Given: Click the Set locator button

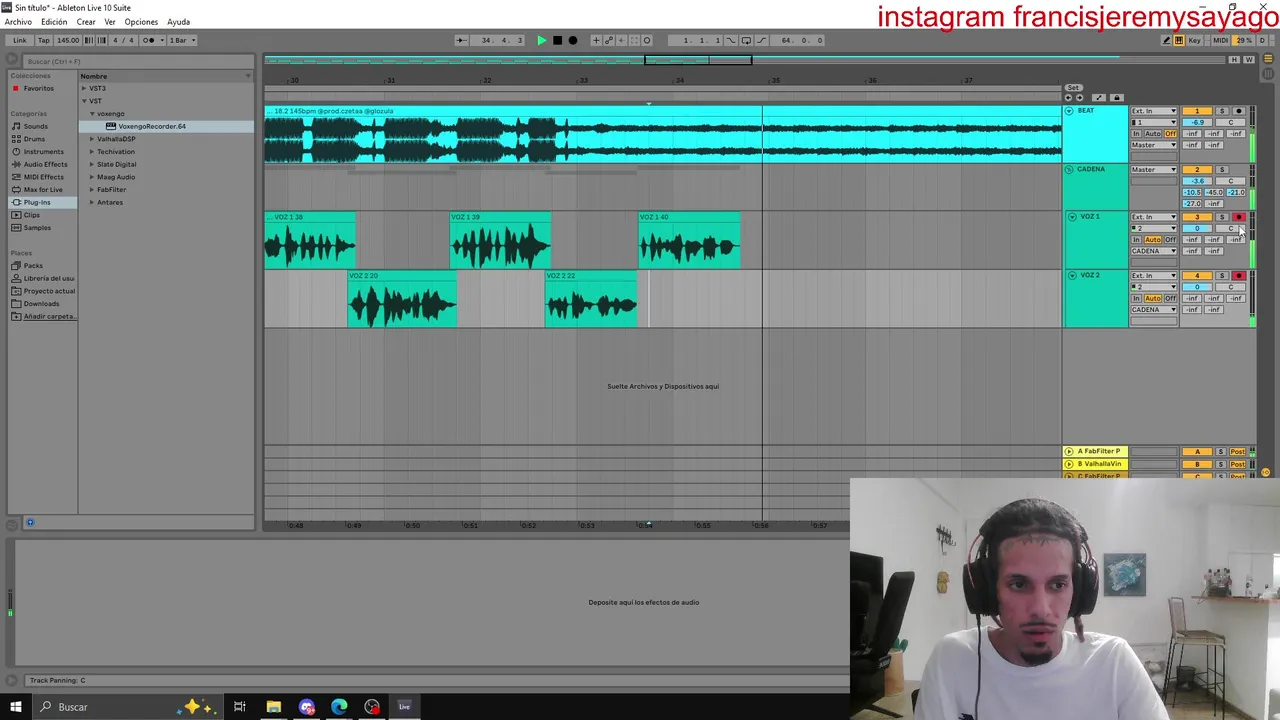Looking at the screenshot, I should point(1073,88).
